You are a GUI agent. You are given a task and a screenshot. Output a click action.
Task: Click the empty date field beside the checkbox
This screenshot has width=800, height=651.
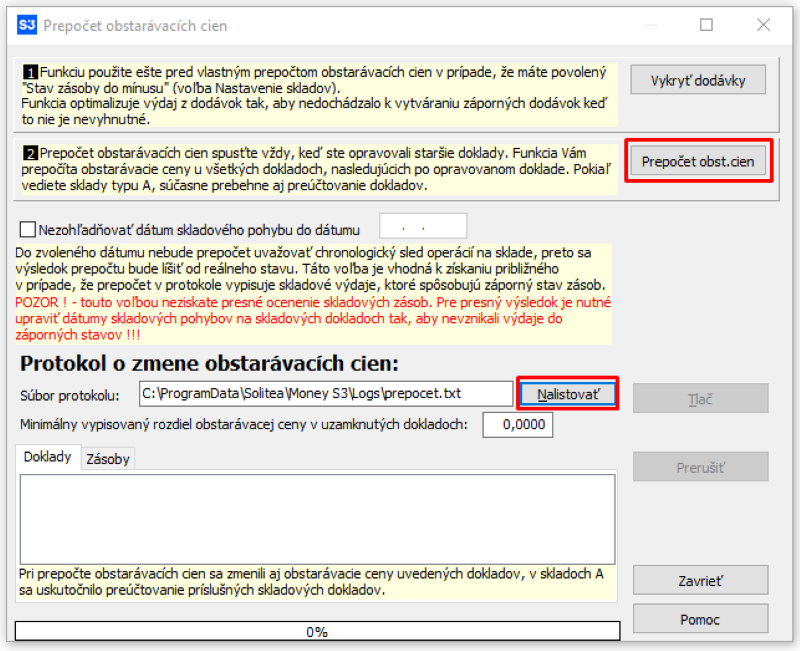[423, 227]
